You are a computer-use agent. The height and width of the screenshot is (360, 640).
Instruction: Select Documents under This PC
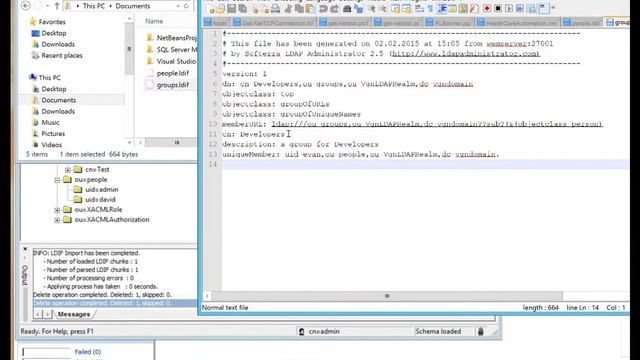pos(58,100)
